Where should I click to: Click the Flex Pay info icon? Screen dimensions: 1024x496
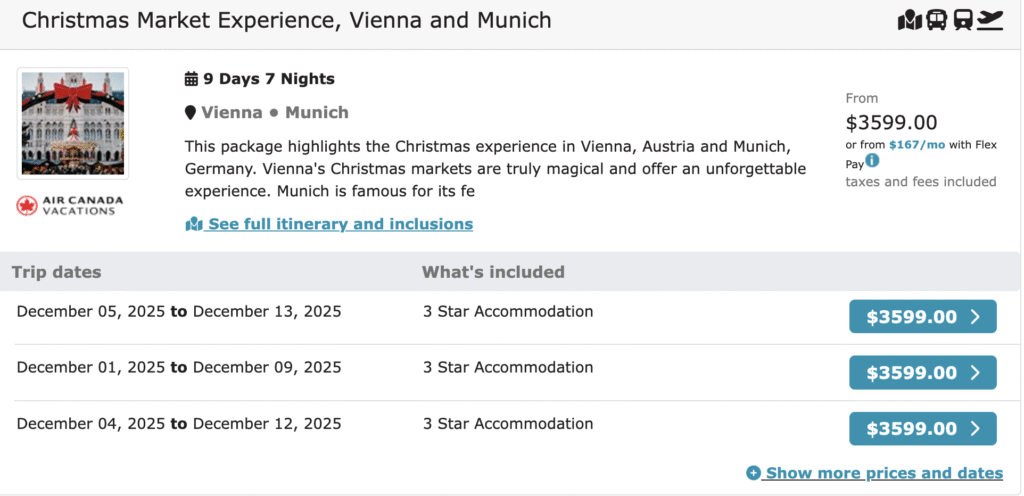(x=872, y=161)
